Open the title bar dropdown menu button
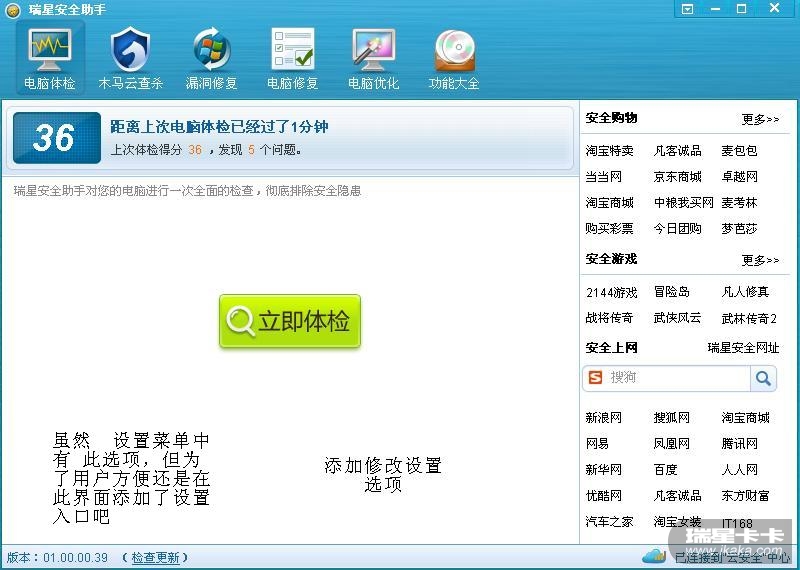This screenshot has height=570, width=800. point(687,9)
